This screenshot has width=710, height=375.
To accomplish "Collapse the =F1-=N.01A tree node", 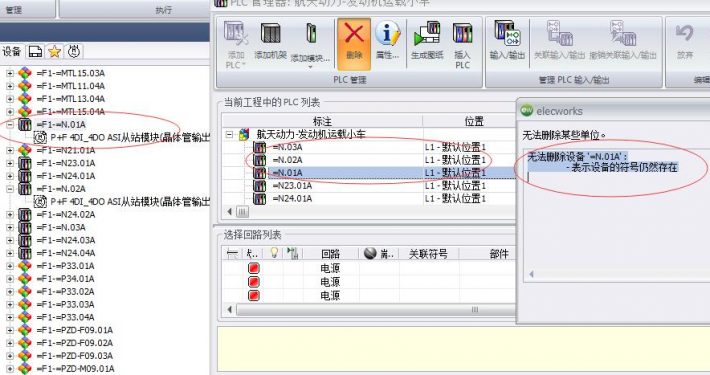I will click(10, 125).
